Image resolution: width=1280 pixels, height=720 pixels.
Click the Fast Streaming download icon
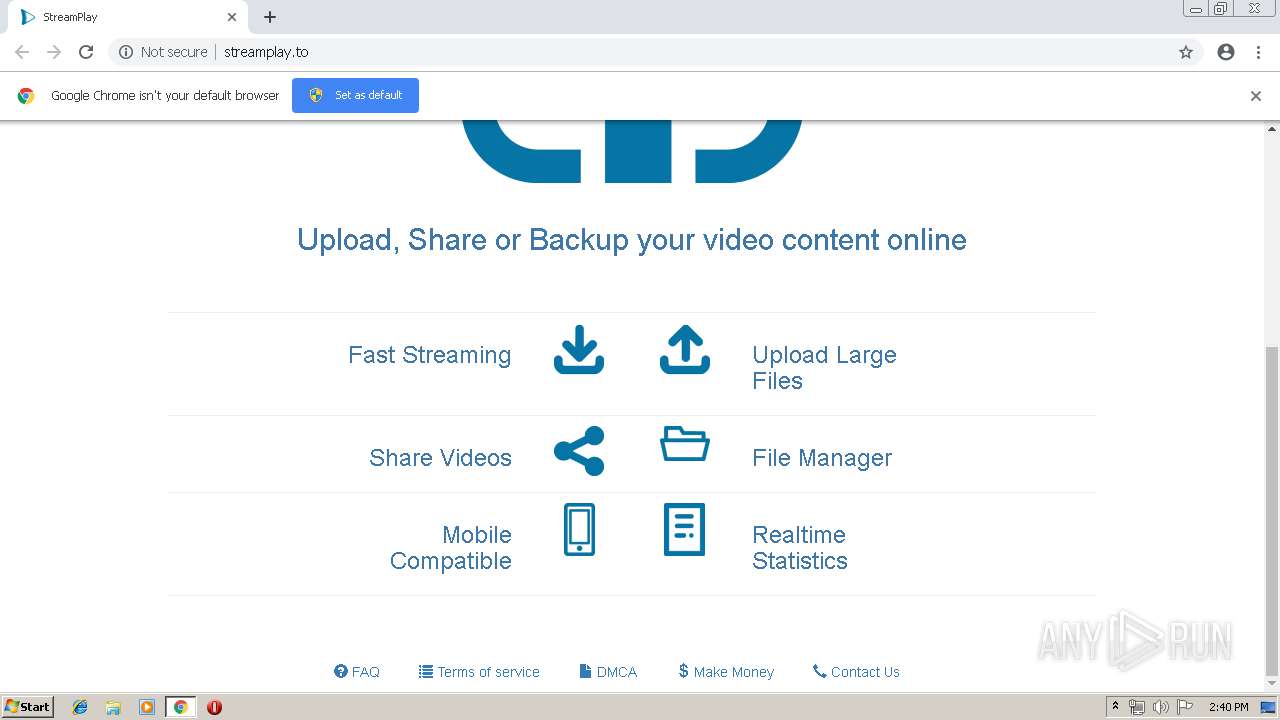579,349
